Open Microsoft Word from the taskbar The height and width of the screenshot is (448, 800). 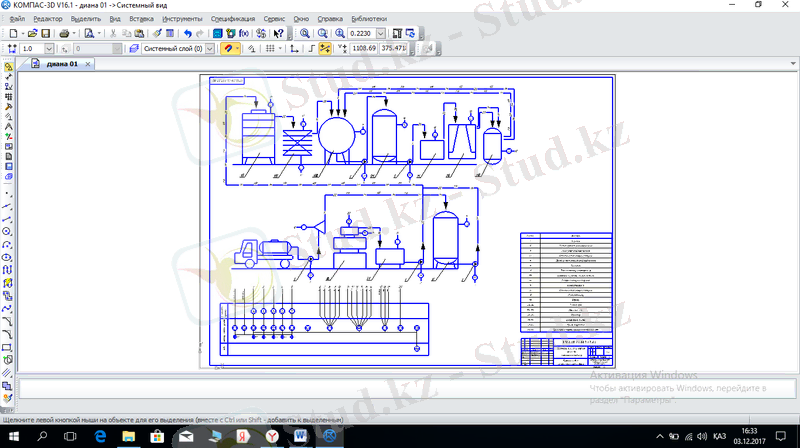[x=302, y=438]
